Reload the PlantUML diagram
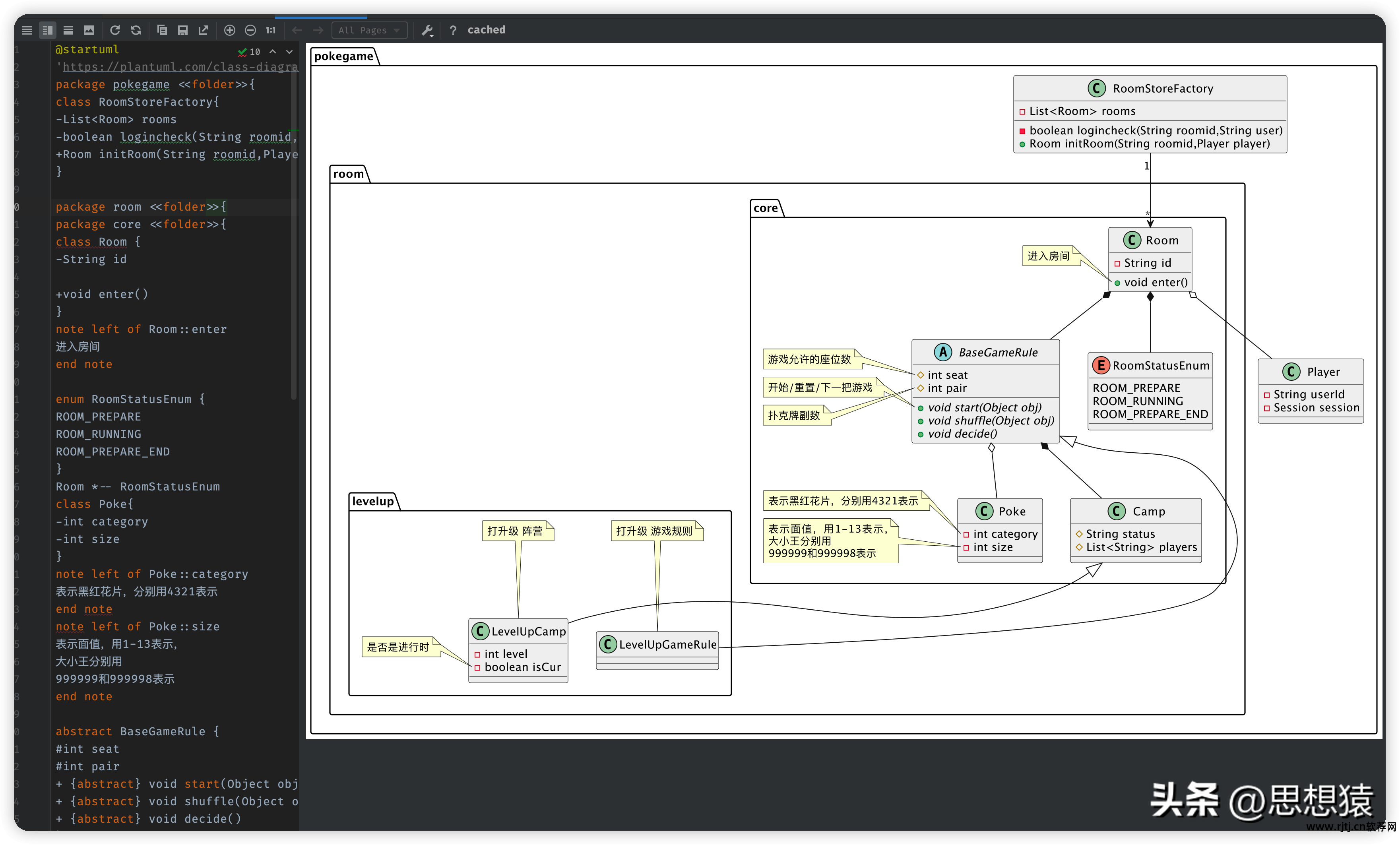The height and width of the screenshot is (845, 1400). tap(115, 30)
